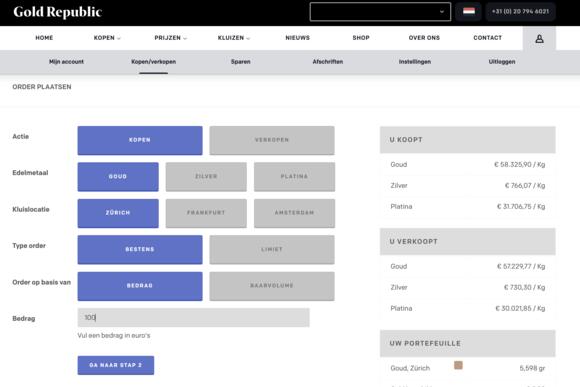The width and height of the screenshot is (580, 387).
Task: Expand the Kluizen menu
Action: click(234, 38)
